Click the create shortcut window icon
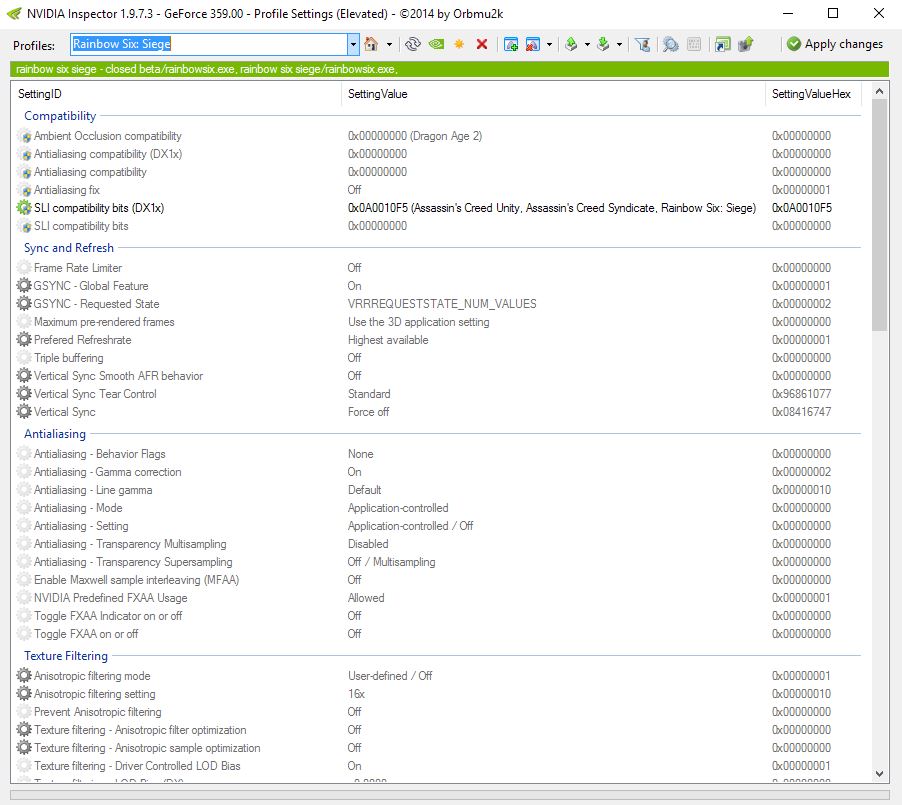The height and width of the screenshot is (805, 902). click(723, 44)
